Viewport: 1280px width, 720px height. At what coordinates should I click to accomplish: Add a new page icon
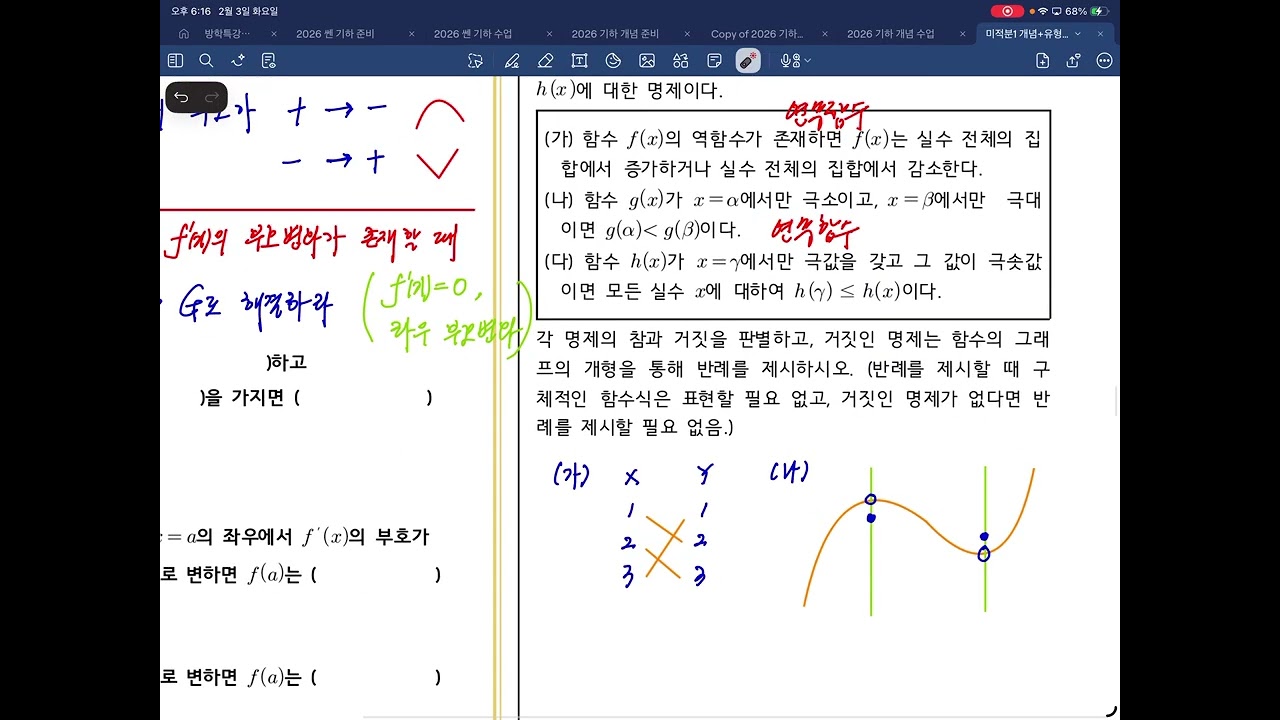1043,61
